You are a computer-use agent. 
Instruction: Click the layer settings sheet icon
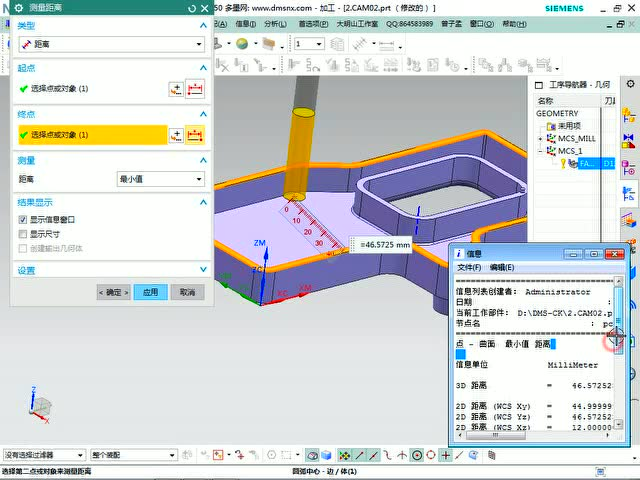(337, 44)
